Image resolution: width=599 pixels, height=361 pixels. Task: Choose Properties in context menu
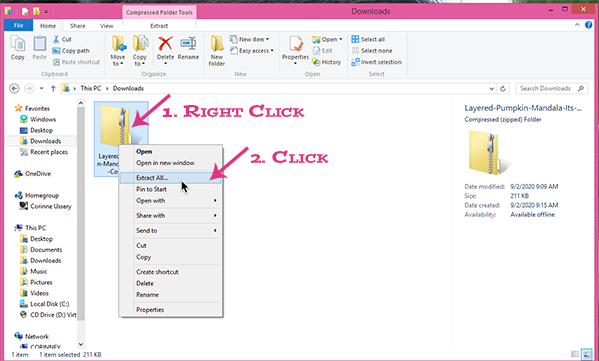[x=170, y=310]
